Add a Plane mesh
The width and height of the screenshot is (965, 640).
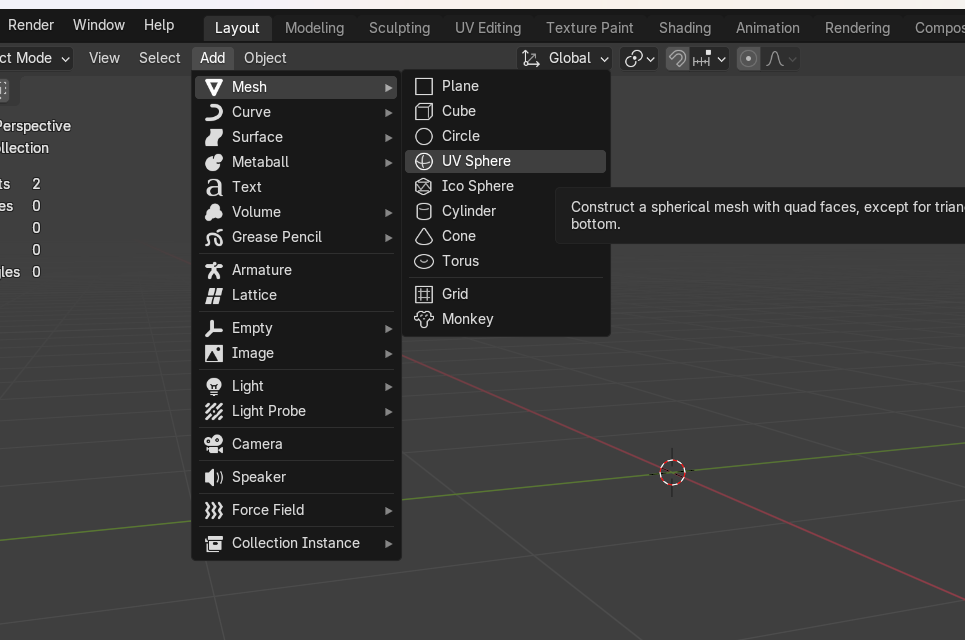pyautogui.click(x=505, y=86)
